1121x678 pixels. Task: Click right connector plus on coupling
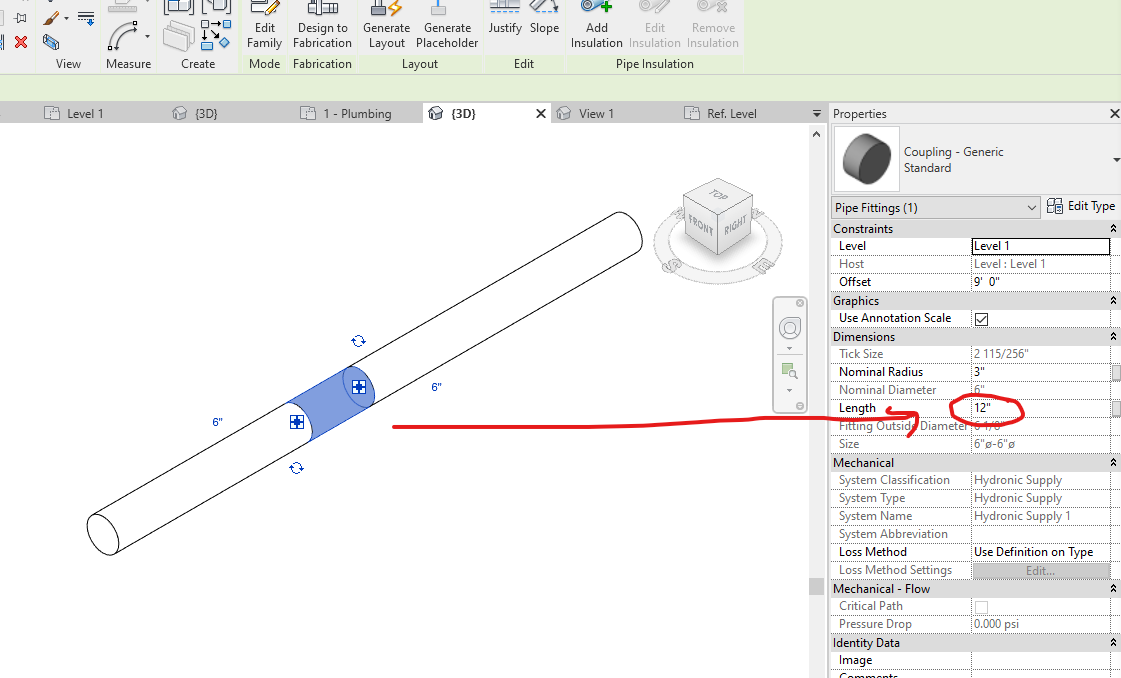tap(359, 387)
